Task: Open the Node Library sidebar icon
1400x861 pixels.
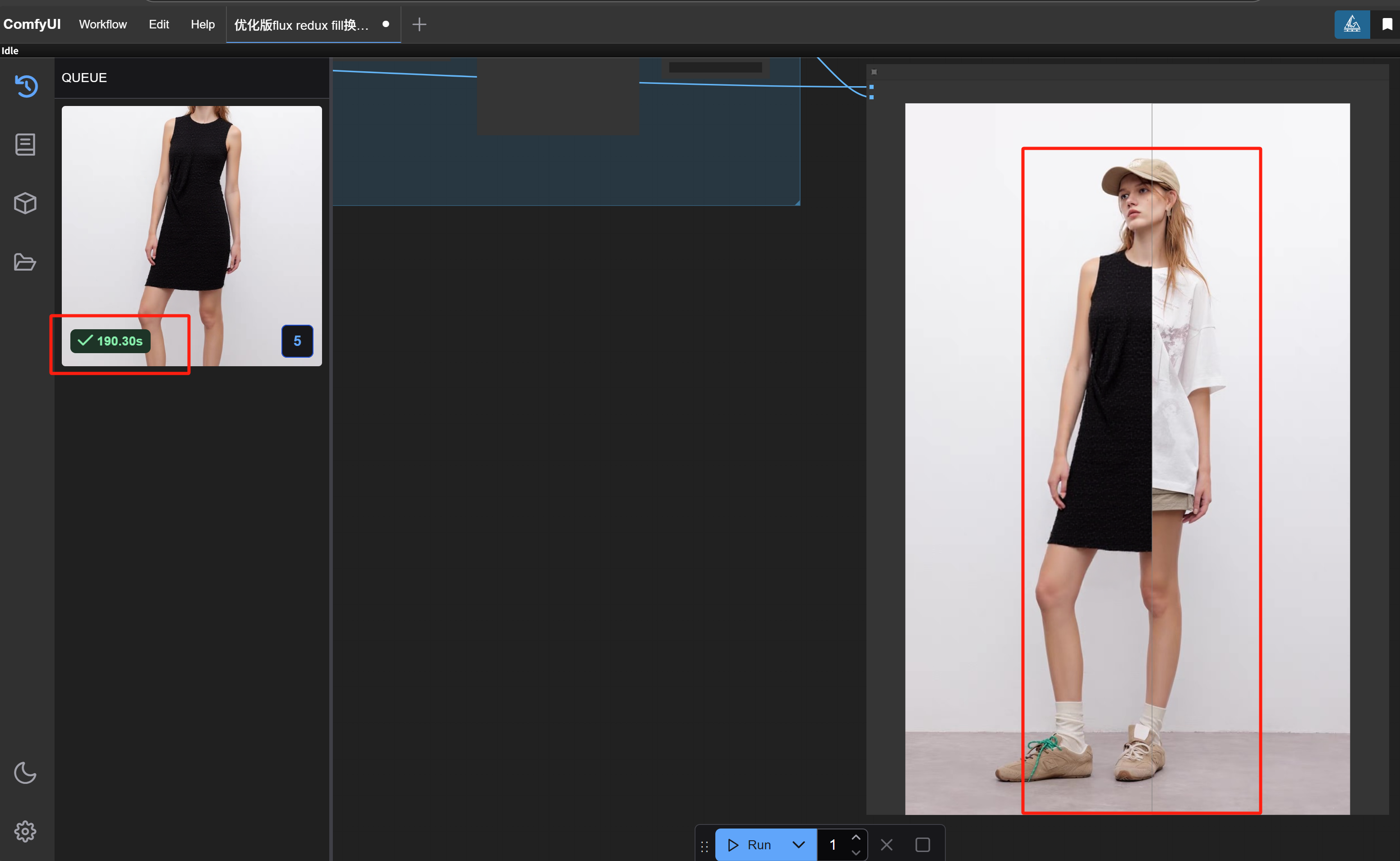Action: point(25,145)
